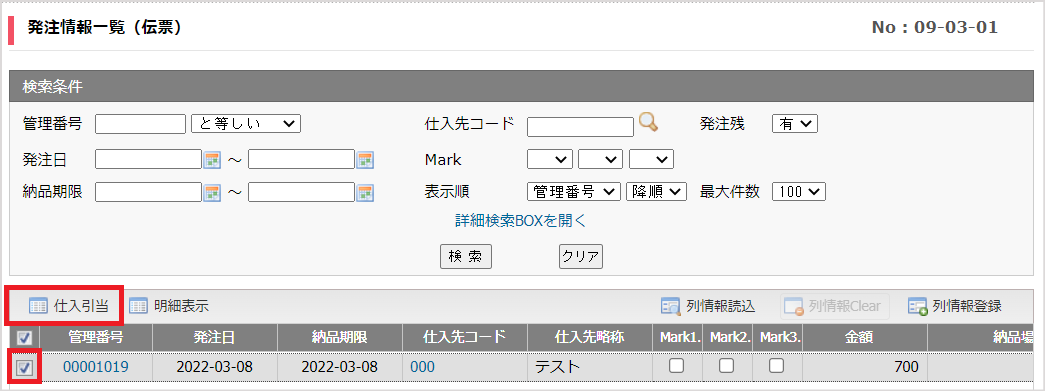Open the 発注日 end date calendar icon
The width and height of the screenshot is (1045, 391).
pos(365,160)
